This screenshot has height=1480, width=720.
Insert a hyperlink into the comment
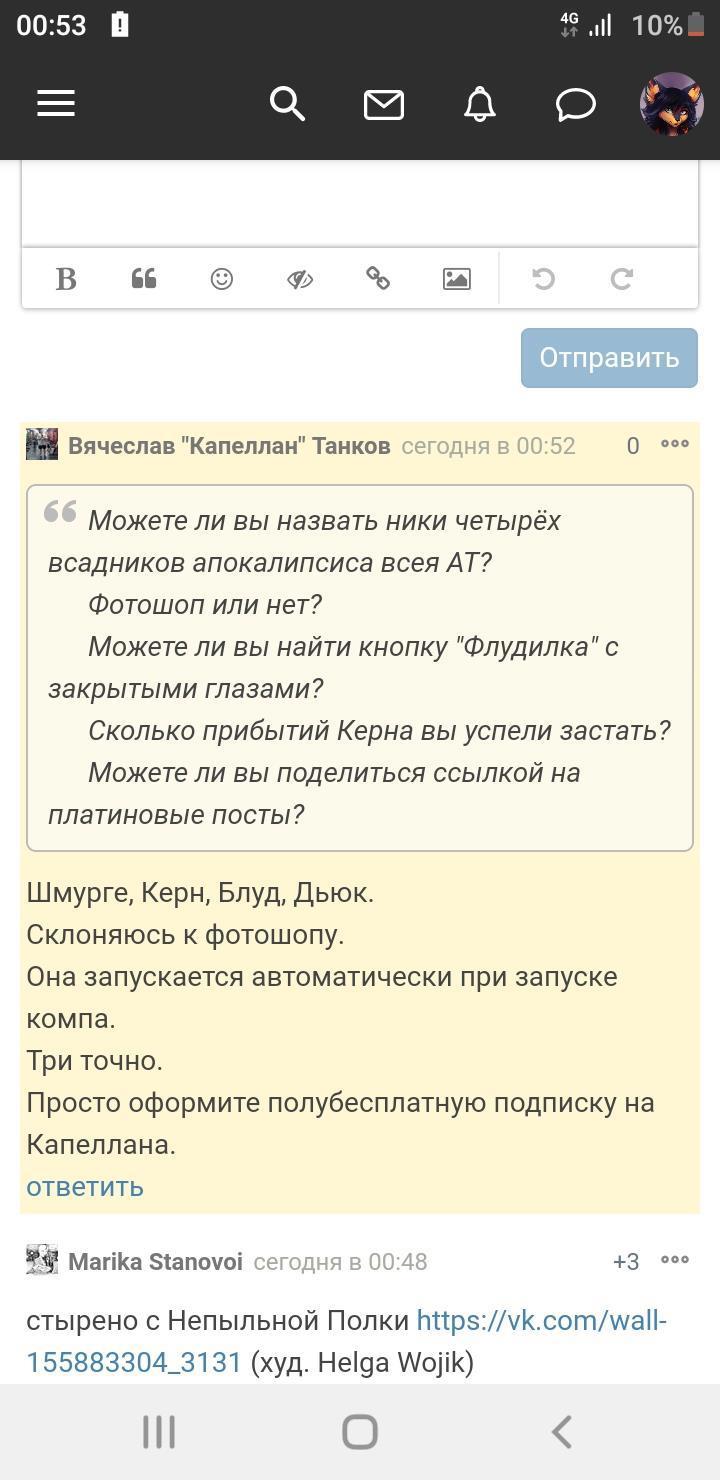(x=378, y=279)
